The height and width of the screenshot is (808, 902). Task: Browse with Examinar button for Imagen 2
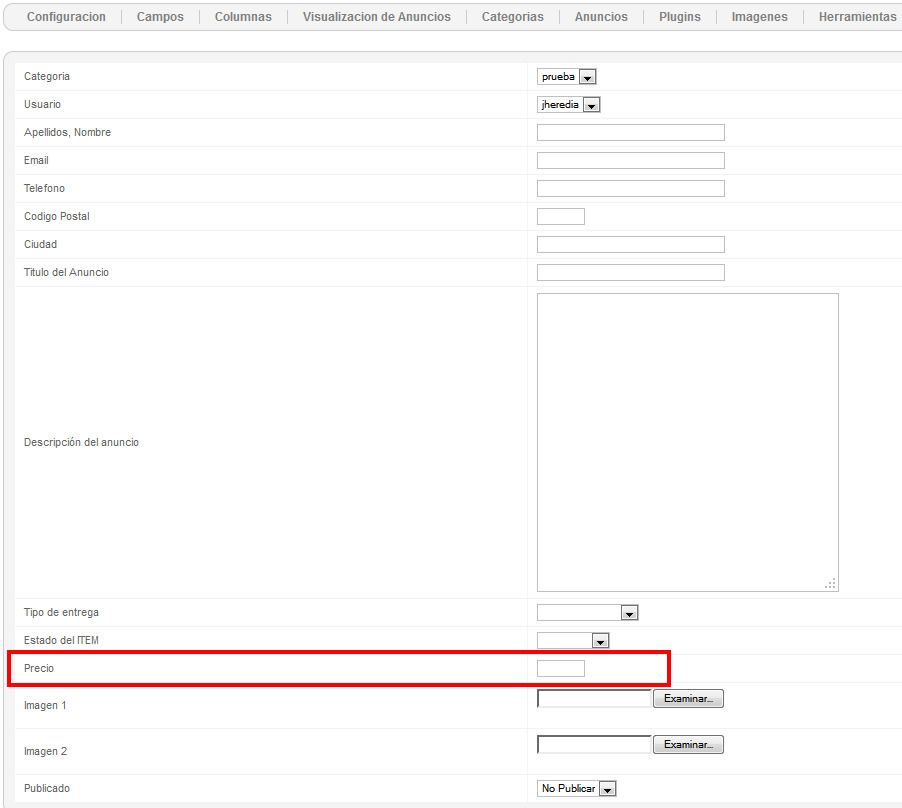(x=689, y=745)
